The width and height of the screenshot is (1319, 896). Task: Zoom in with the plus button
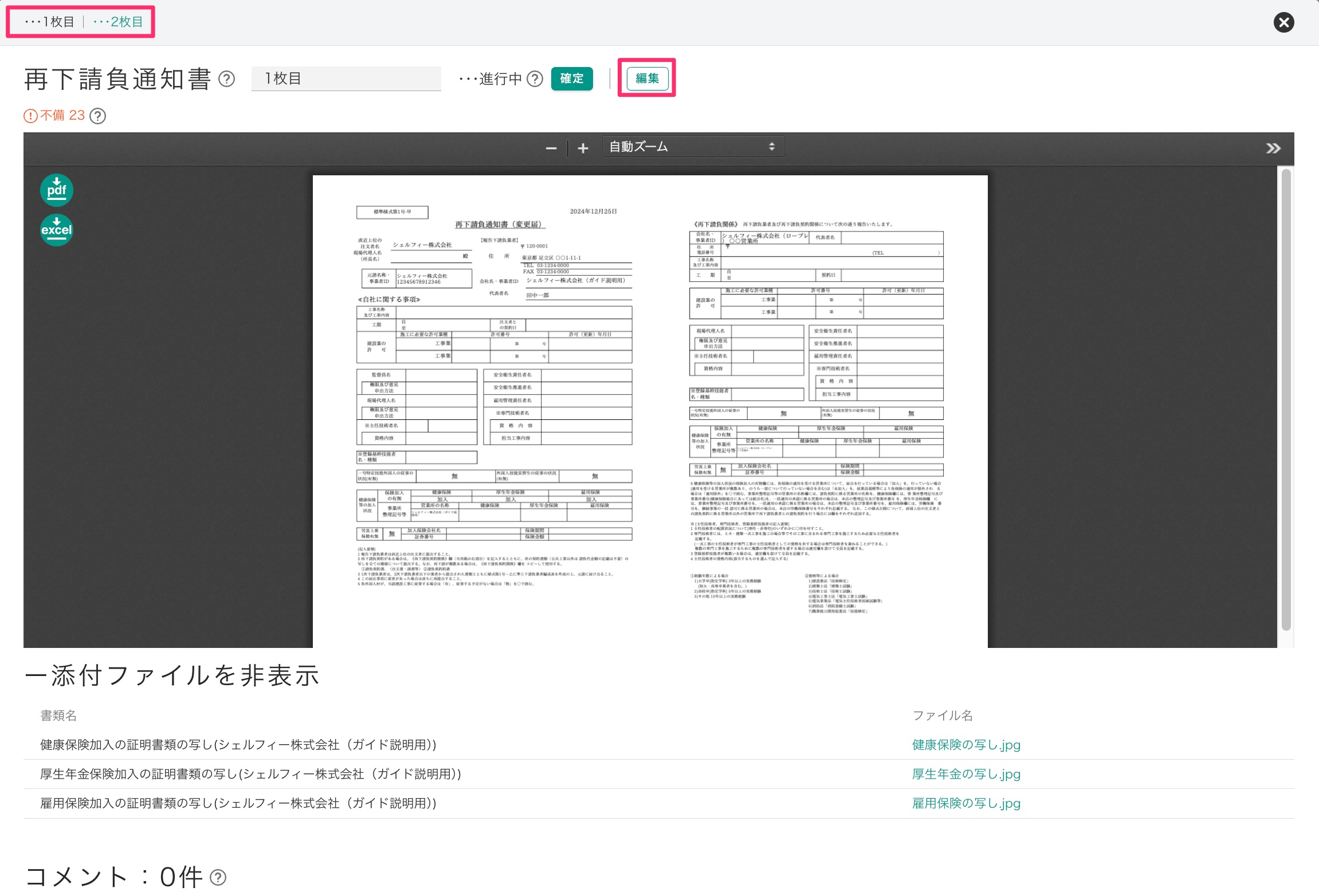[x=583, y=148]
